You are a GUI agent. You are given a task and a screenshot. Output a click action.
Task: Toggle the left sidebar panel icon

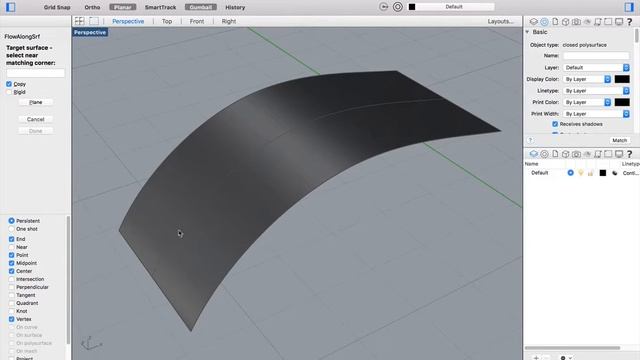[11, 7]
